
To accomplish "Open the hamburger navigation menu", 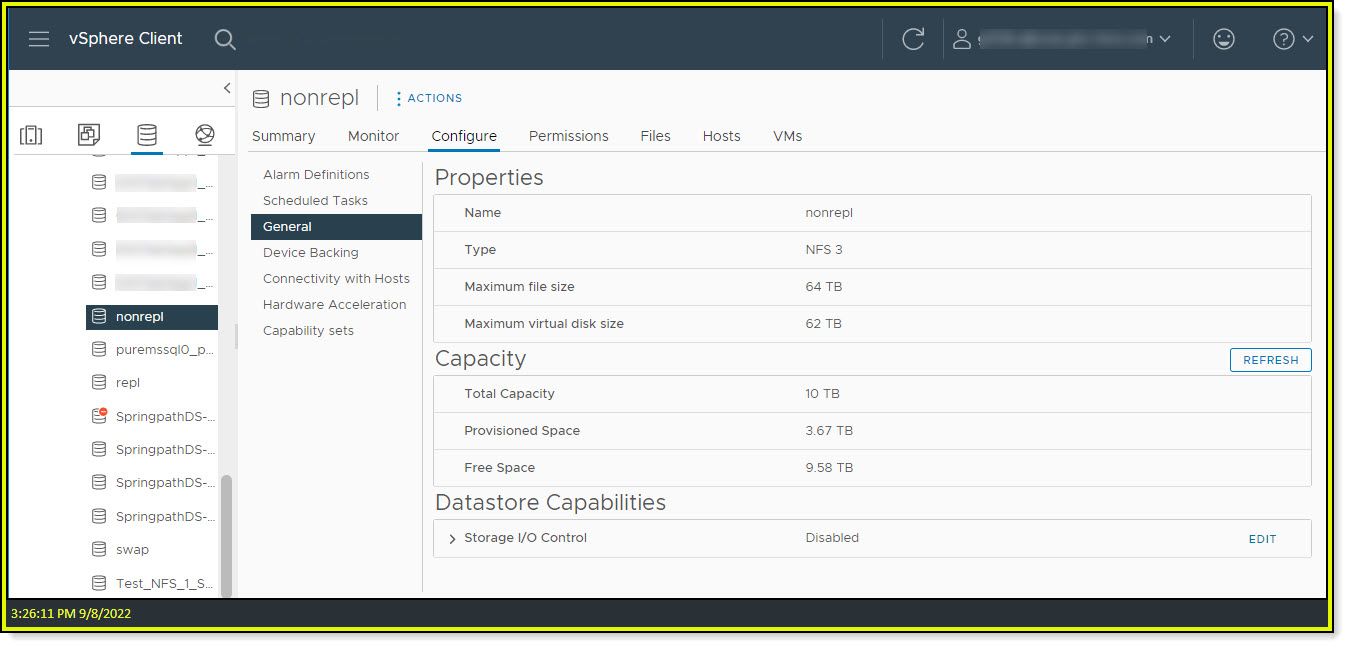I will point(39,39).
